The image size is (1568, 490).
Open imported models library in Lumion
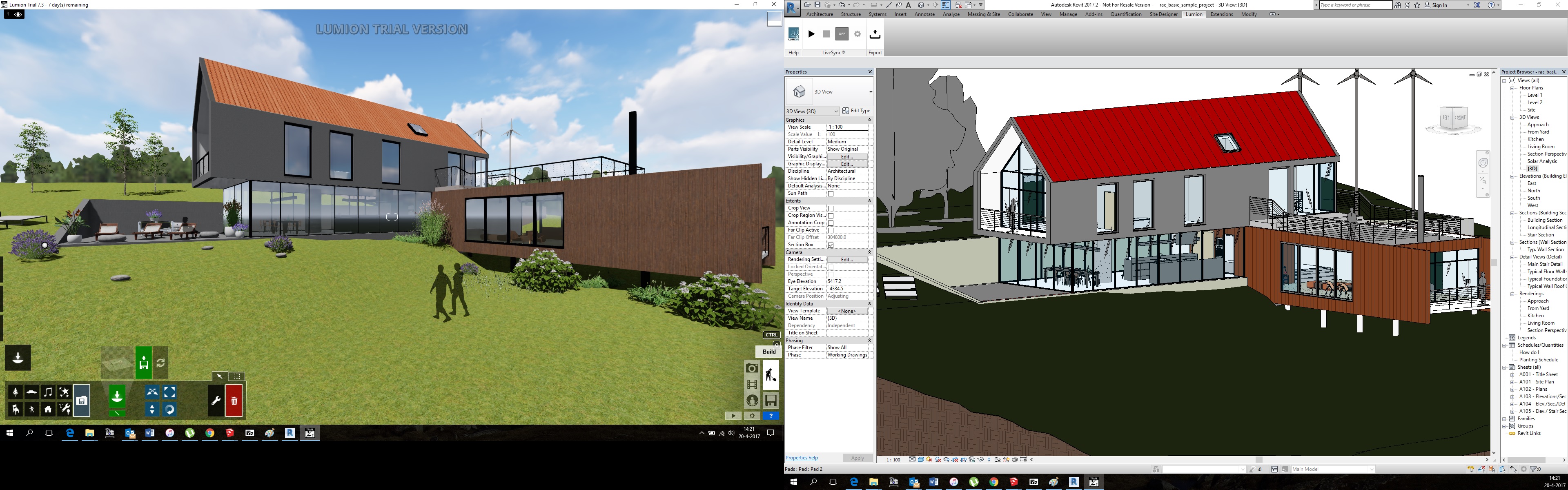coord(82,401)
